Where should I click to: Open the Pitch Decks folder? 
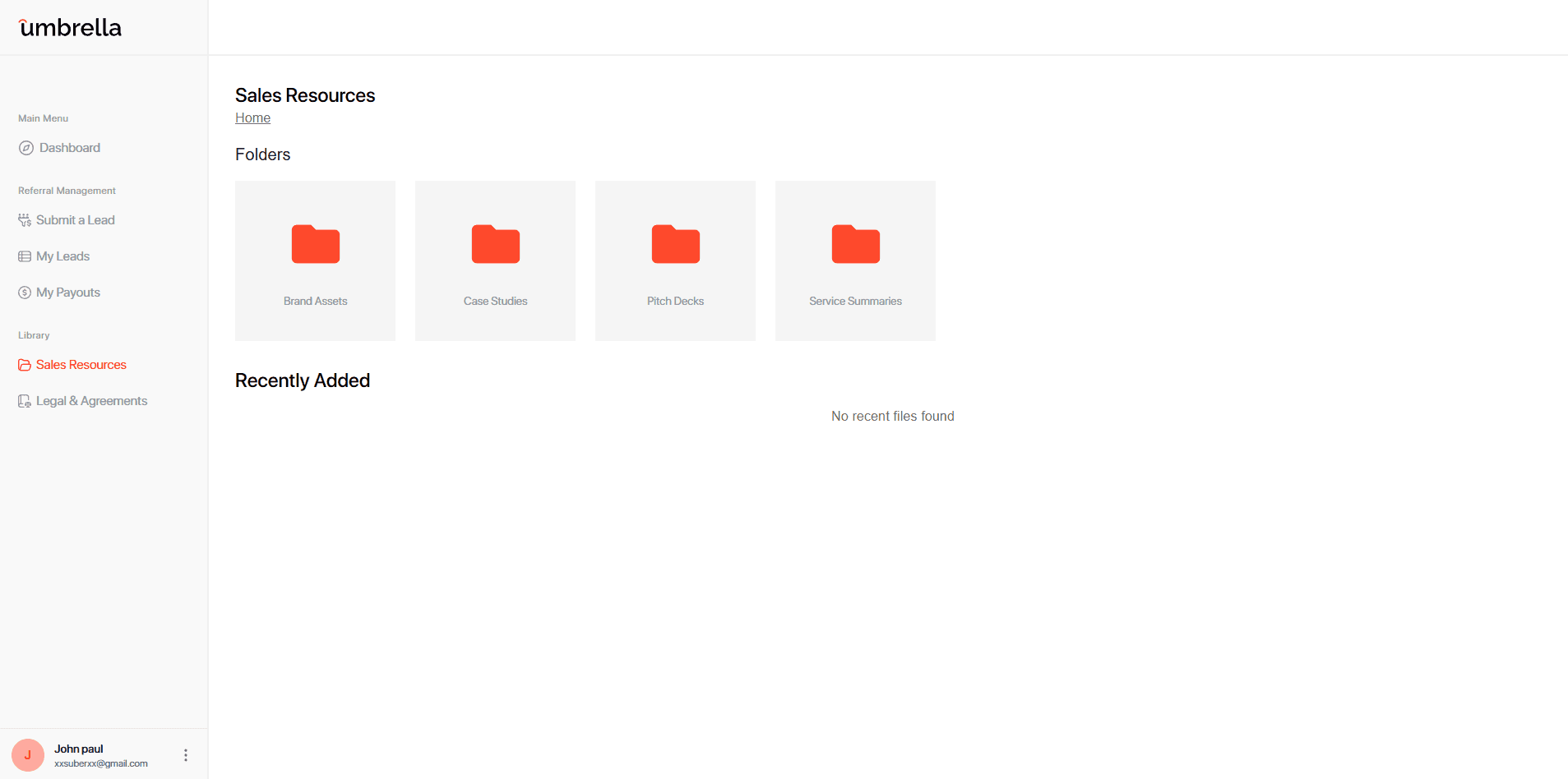coord(675,260)
